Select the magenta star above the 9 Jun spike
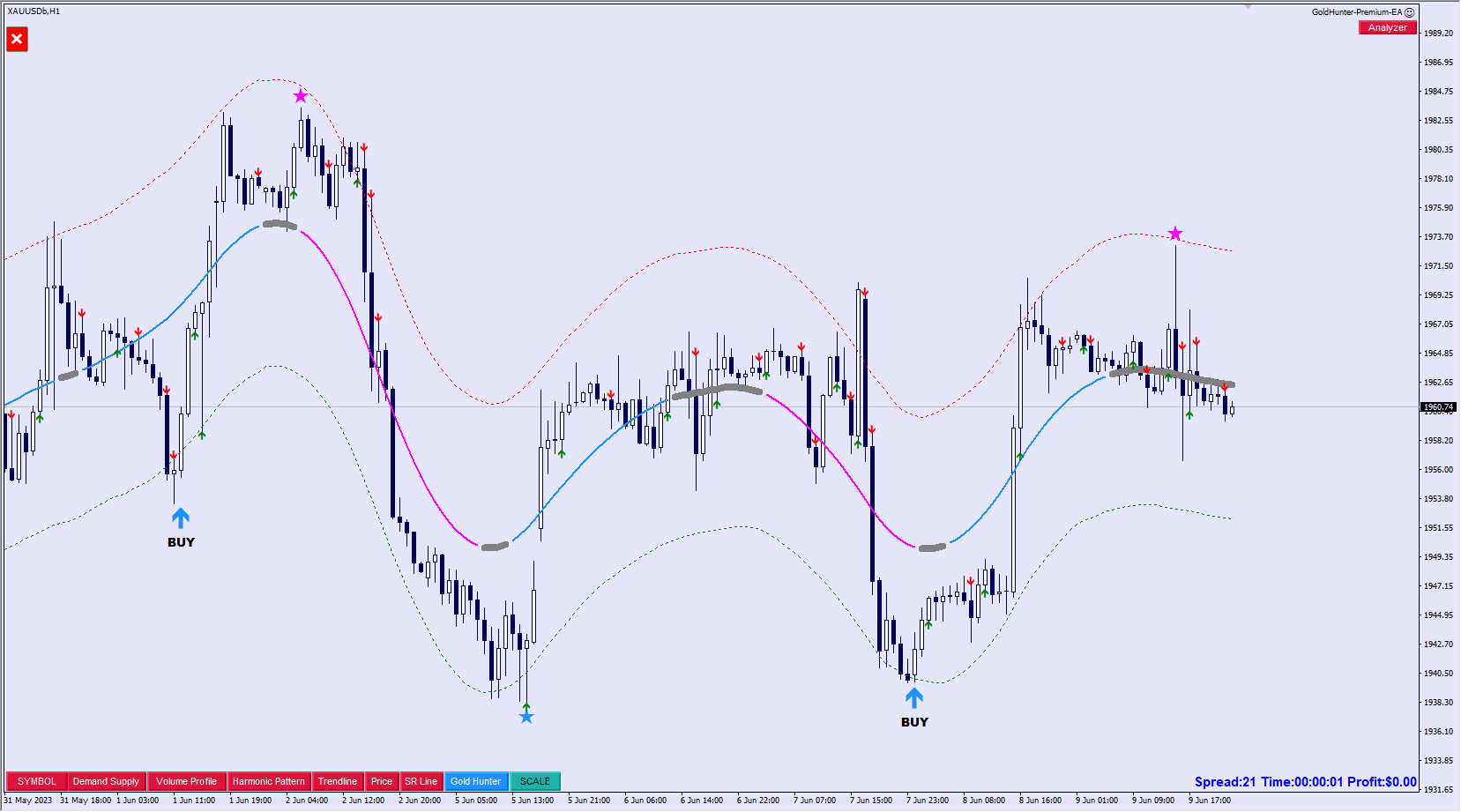The height and width of the screenshot is (812, 1461). pos(1175,234)
